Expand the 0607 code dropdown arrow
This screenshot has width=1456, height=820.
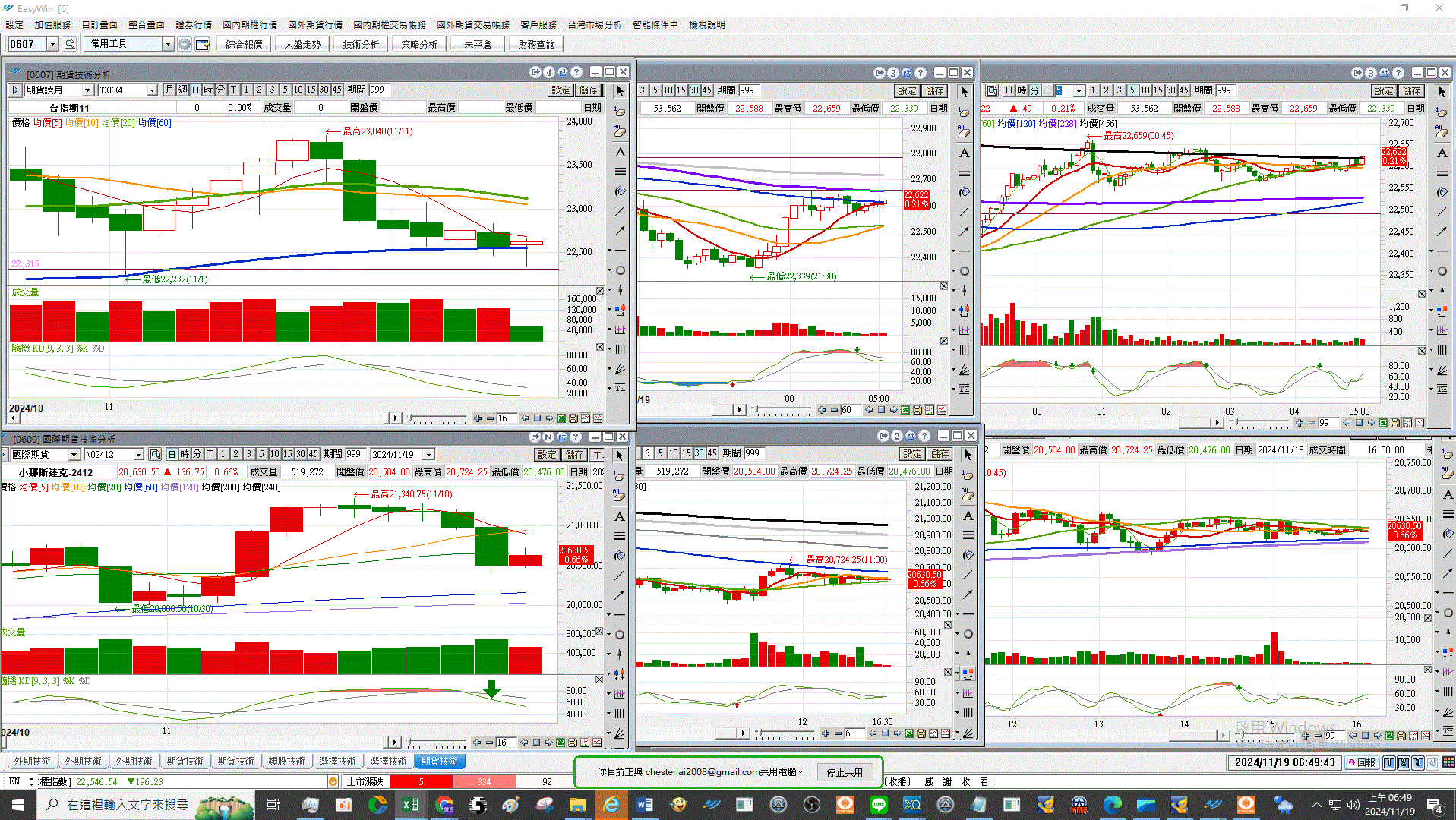pyautogui.click(x=52, y=44)
